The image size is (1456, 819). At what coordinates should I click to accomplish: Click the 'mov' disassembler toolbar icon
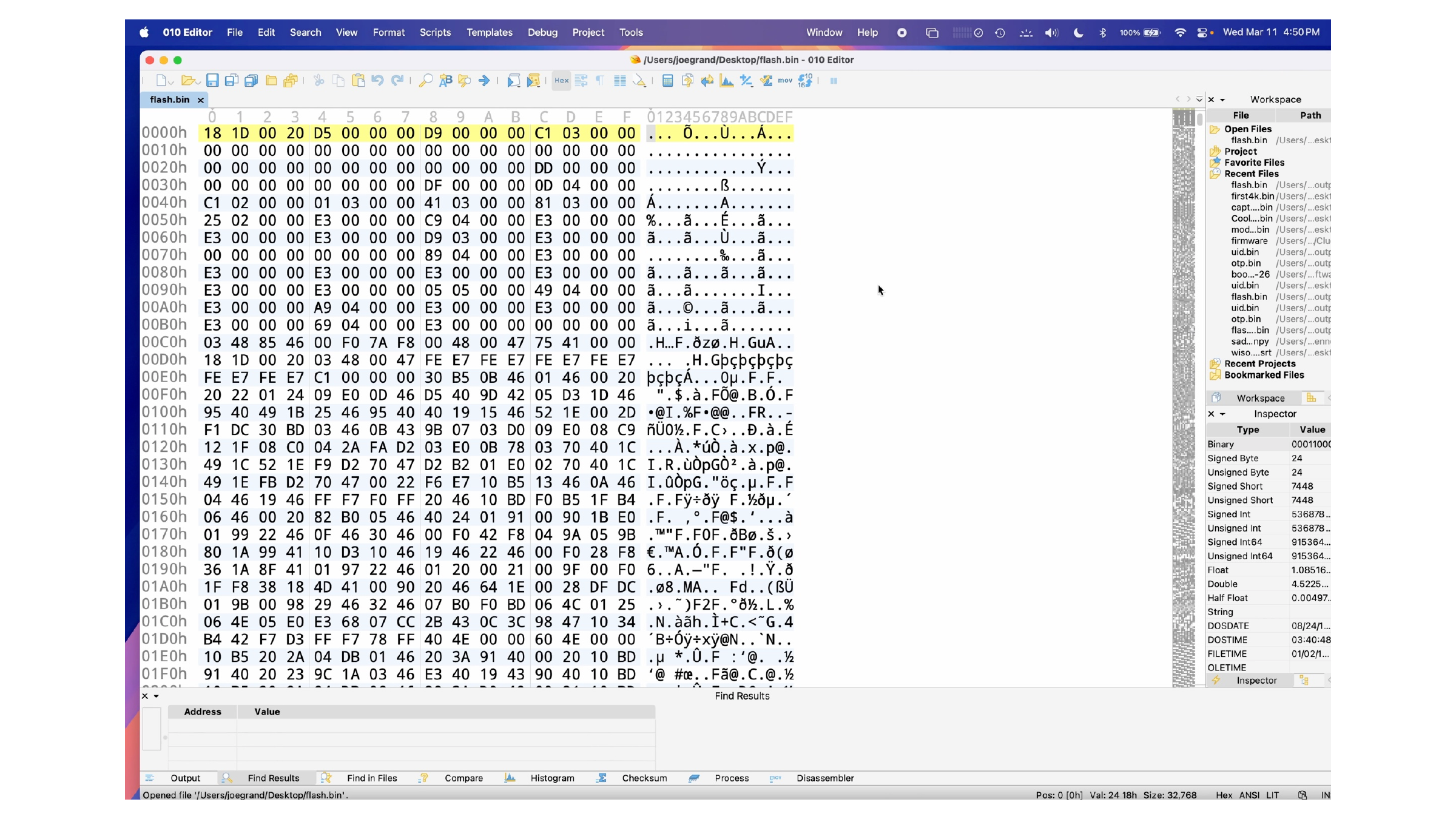(x=785, y=81)
